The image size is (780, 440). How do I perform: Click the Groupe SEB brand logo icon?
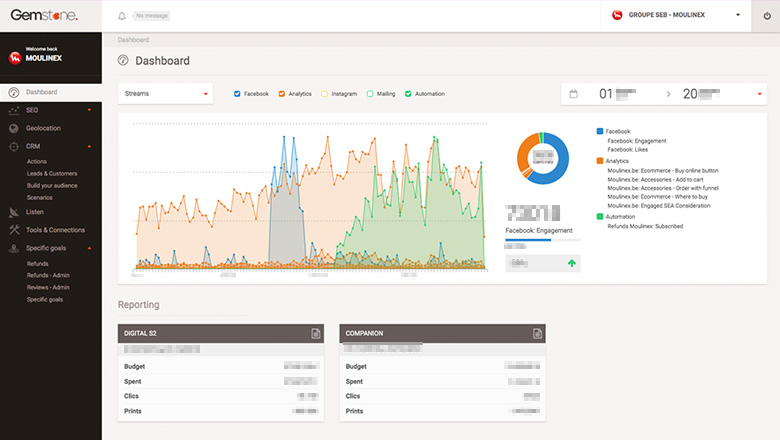click(617, 15)
